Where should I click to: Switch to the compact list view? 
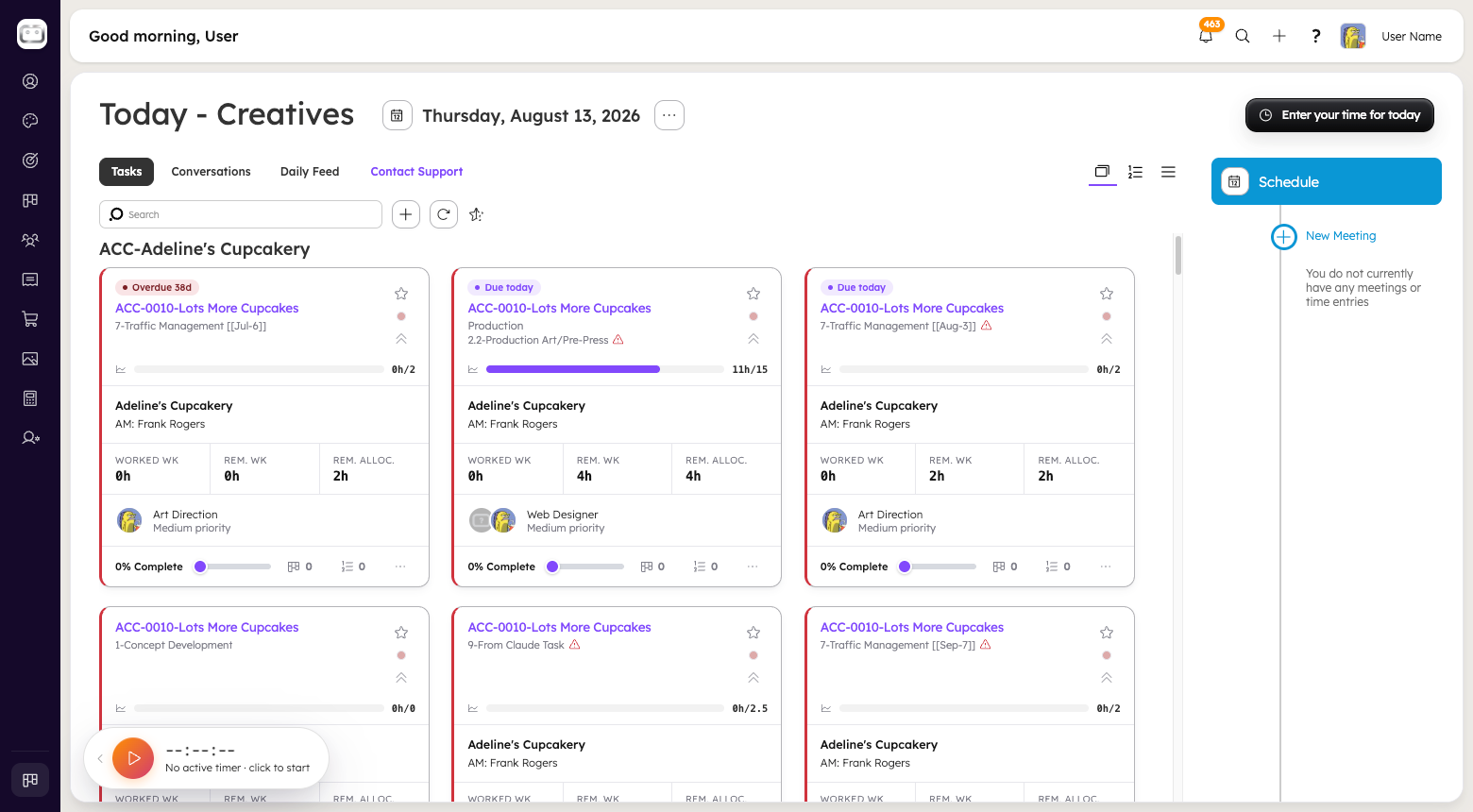click(1168, 172)
